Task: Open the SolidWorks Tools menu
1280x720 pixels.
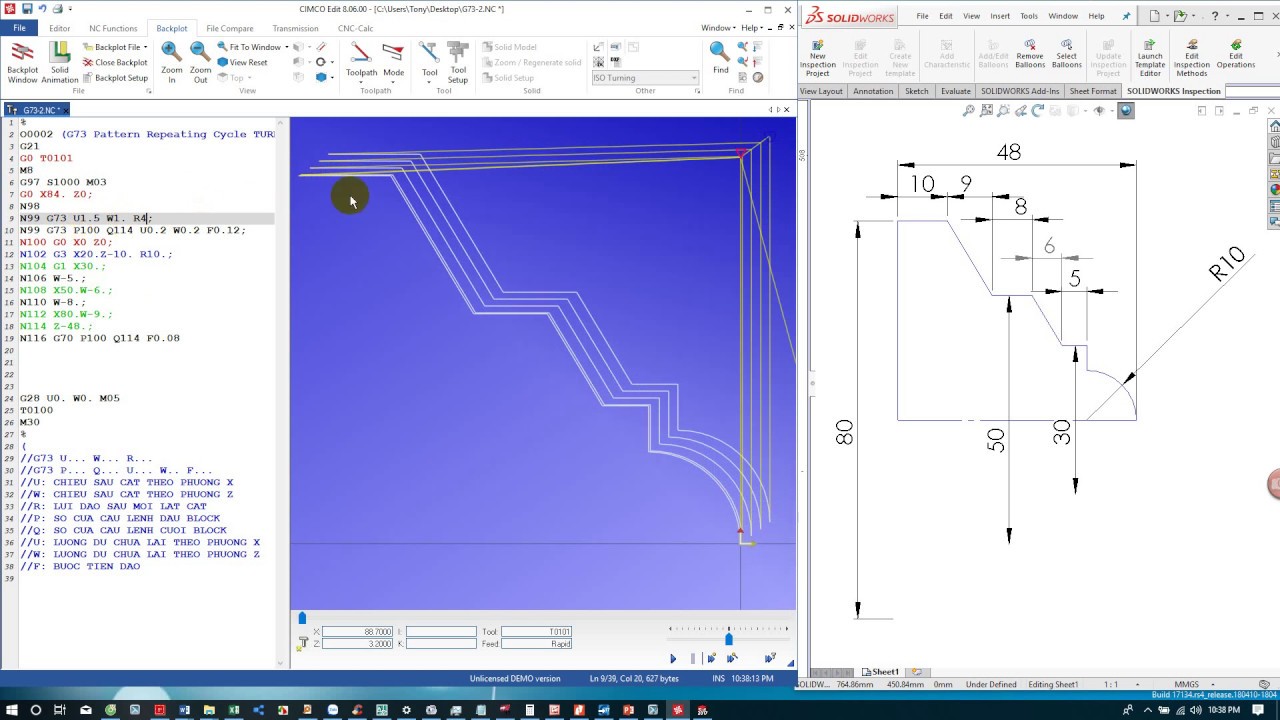Action: click(x=1028, y=16)
